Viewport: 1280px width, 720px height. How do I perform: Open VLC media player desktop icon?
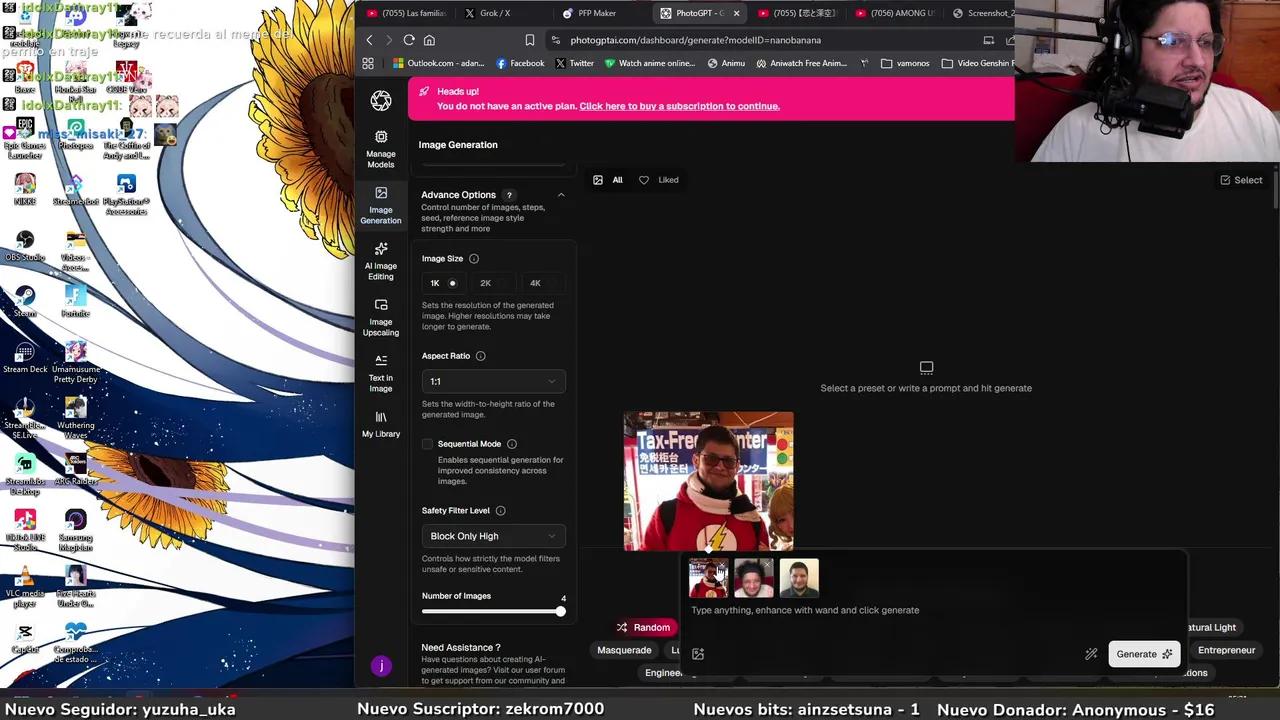pos(25,586)
